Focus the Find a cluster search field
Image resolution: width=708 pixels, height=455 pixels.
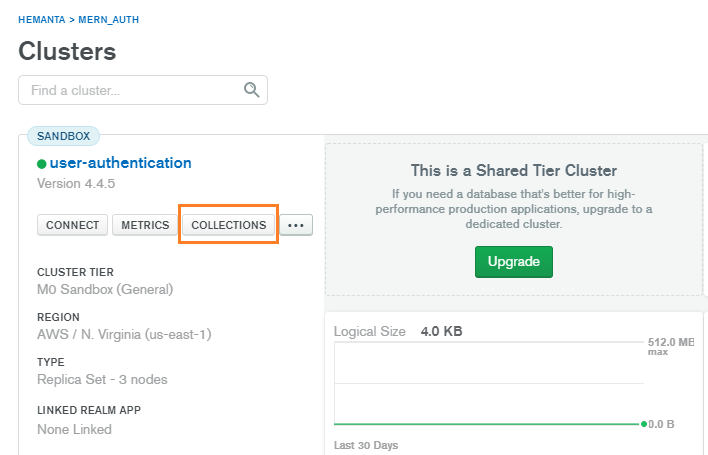130,90
